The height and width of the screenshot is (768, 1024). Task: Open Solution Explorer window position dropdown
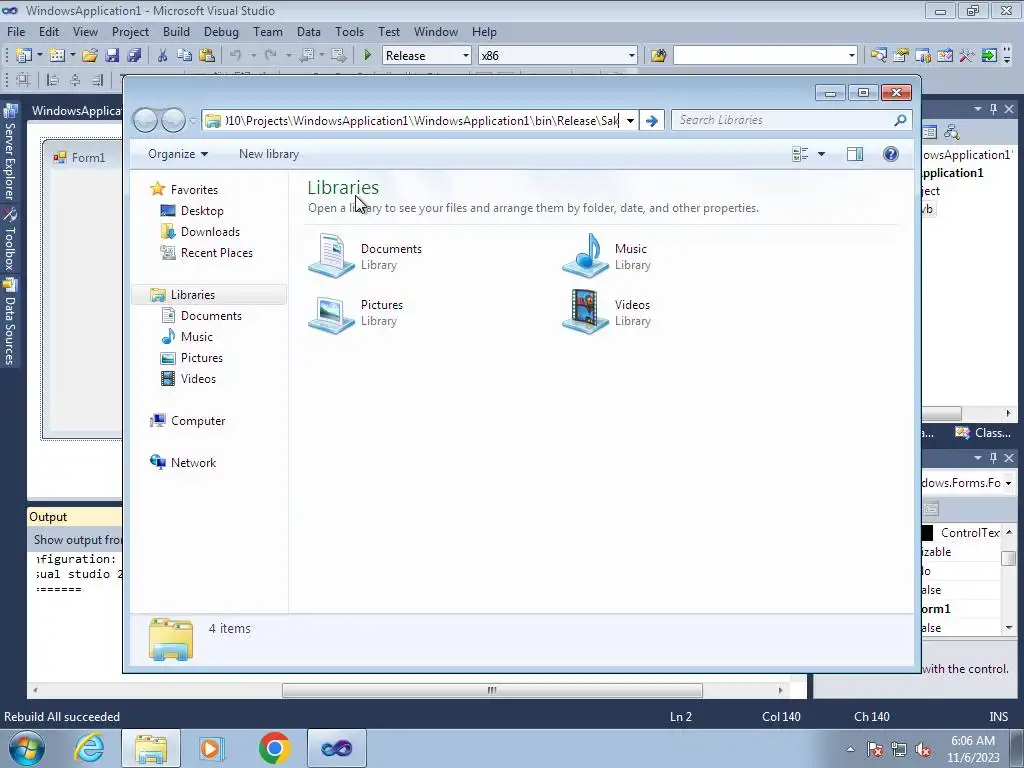(x=978, y=109)
